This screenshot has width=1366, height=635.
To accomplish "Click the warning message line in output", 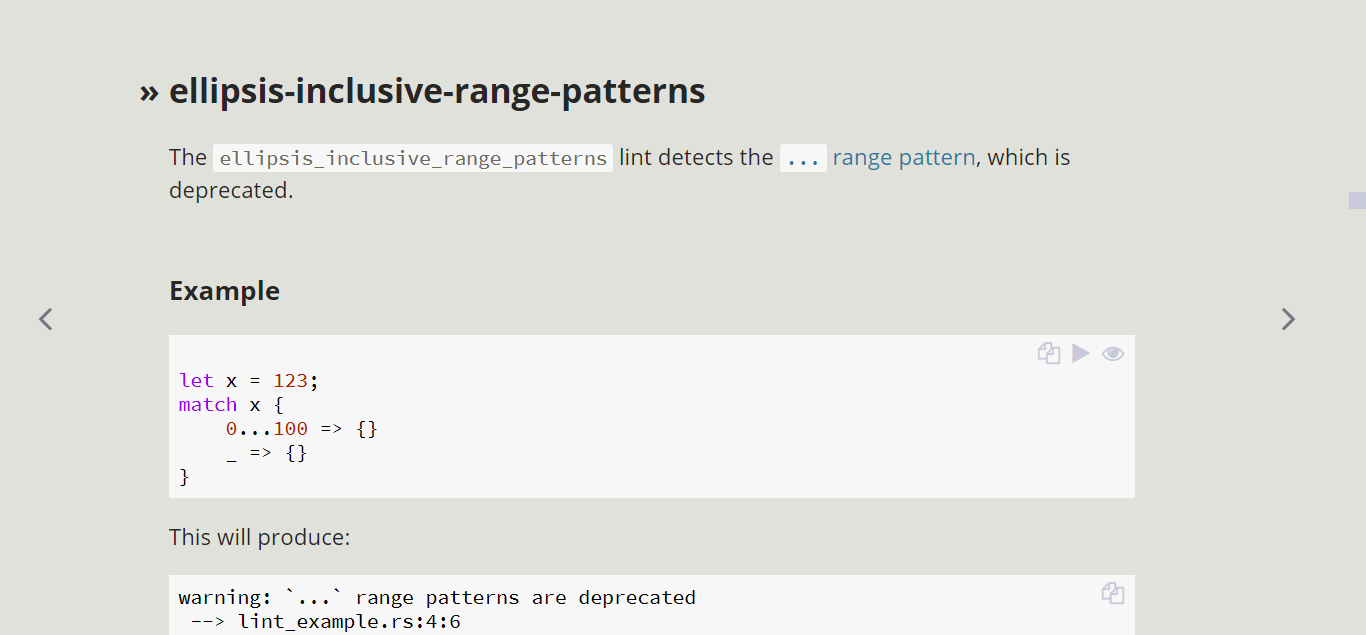I will point(437,598).
